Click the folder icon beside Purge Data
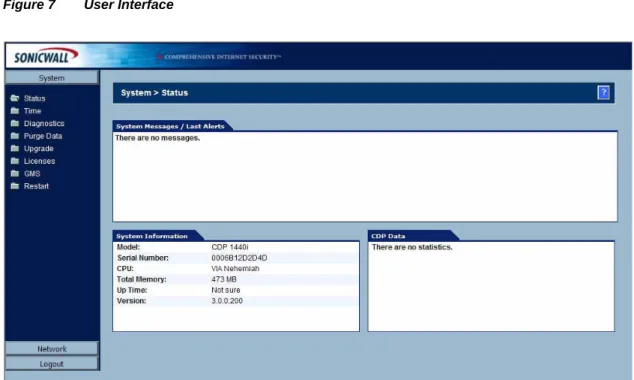Image resolution: width=634 pixels, height=380 pixels. [15, 136]
